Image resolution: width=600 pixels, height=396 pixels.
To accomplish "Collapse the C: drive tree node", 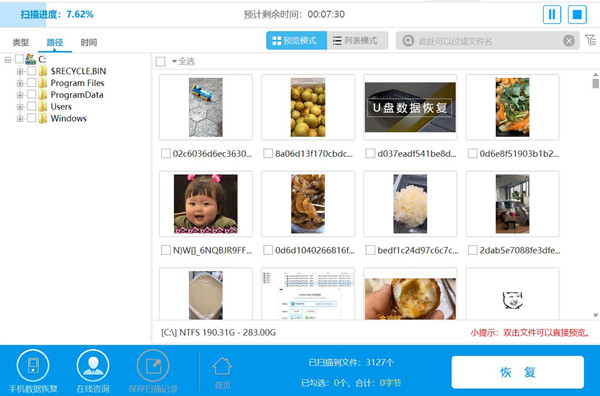I will click(x=8, y=60).
